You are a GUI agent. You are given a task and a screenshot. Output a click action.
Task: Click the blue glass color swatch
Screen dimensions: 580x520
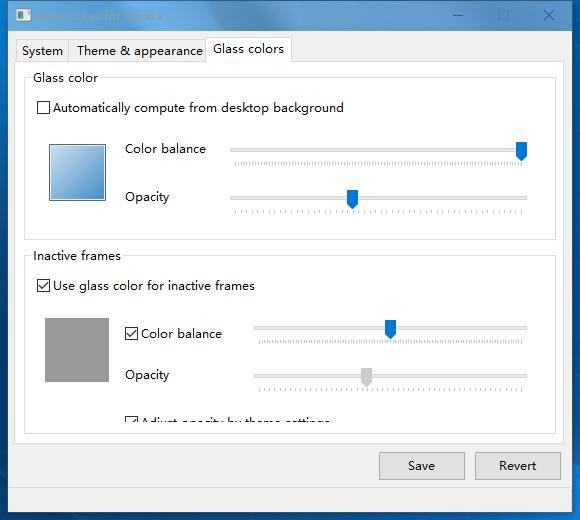(x=77, y=172)
